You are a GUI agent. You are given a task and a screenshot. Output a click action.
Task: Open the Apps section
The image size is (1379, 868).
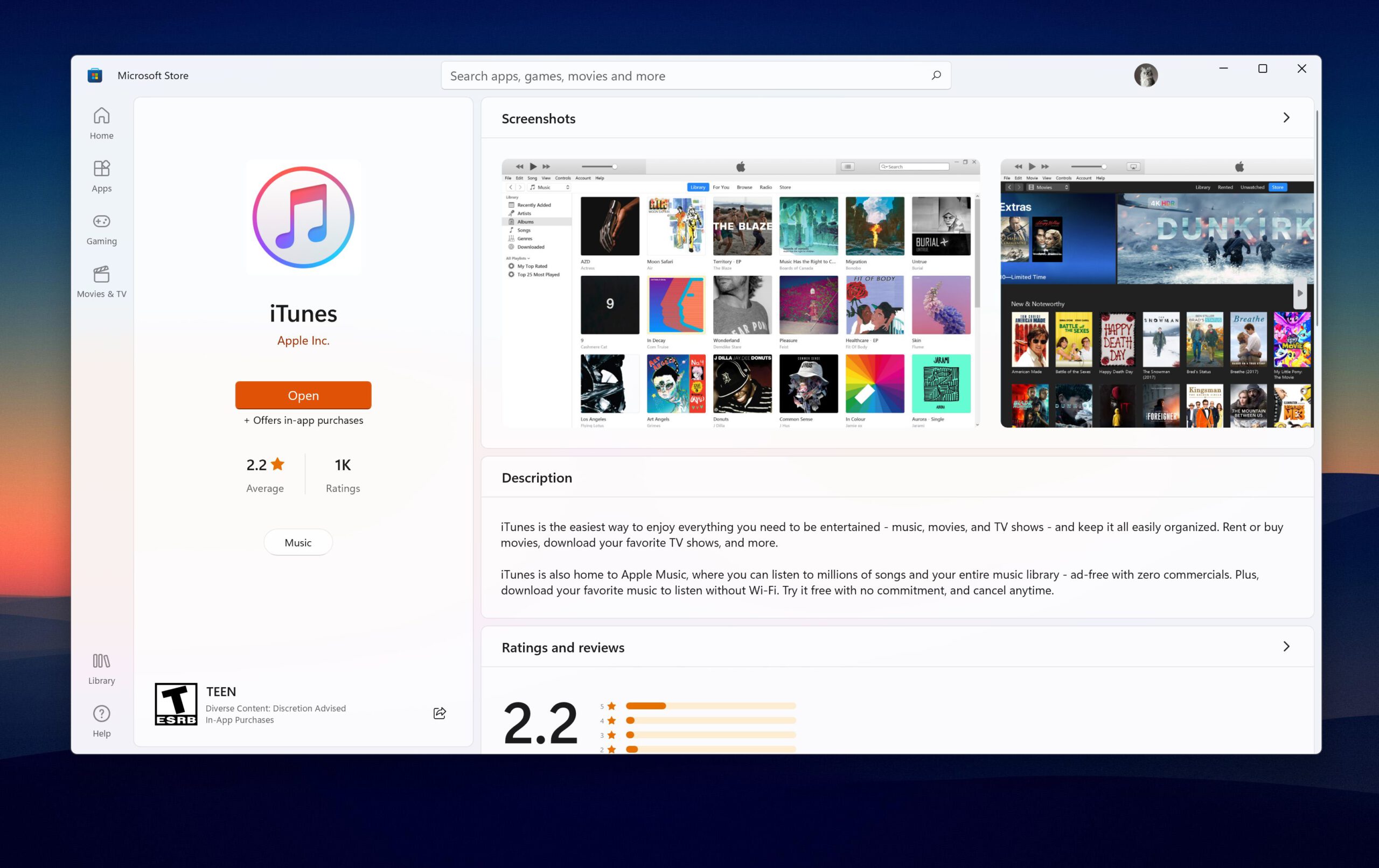coord(101,176)
